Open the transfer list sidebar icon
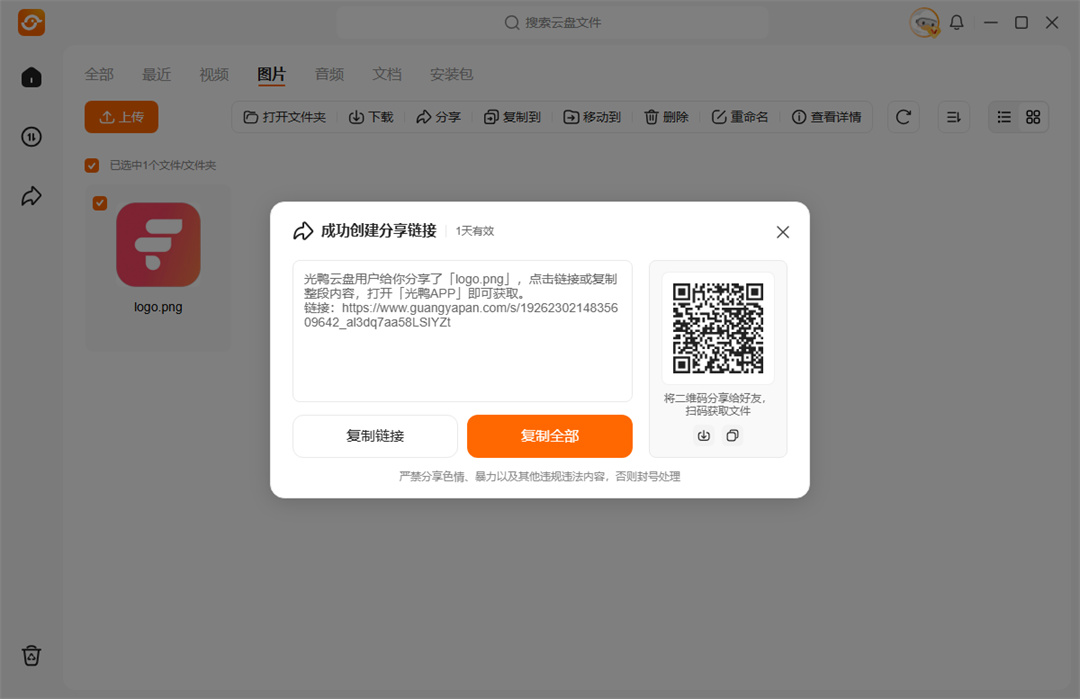 31,137
